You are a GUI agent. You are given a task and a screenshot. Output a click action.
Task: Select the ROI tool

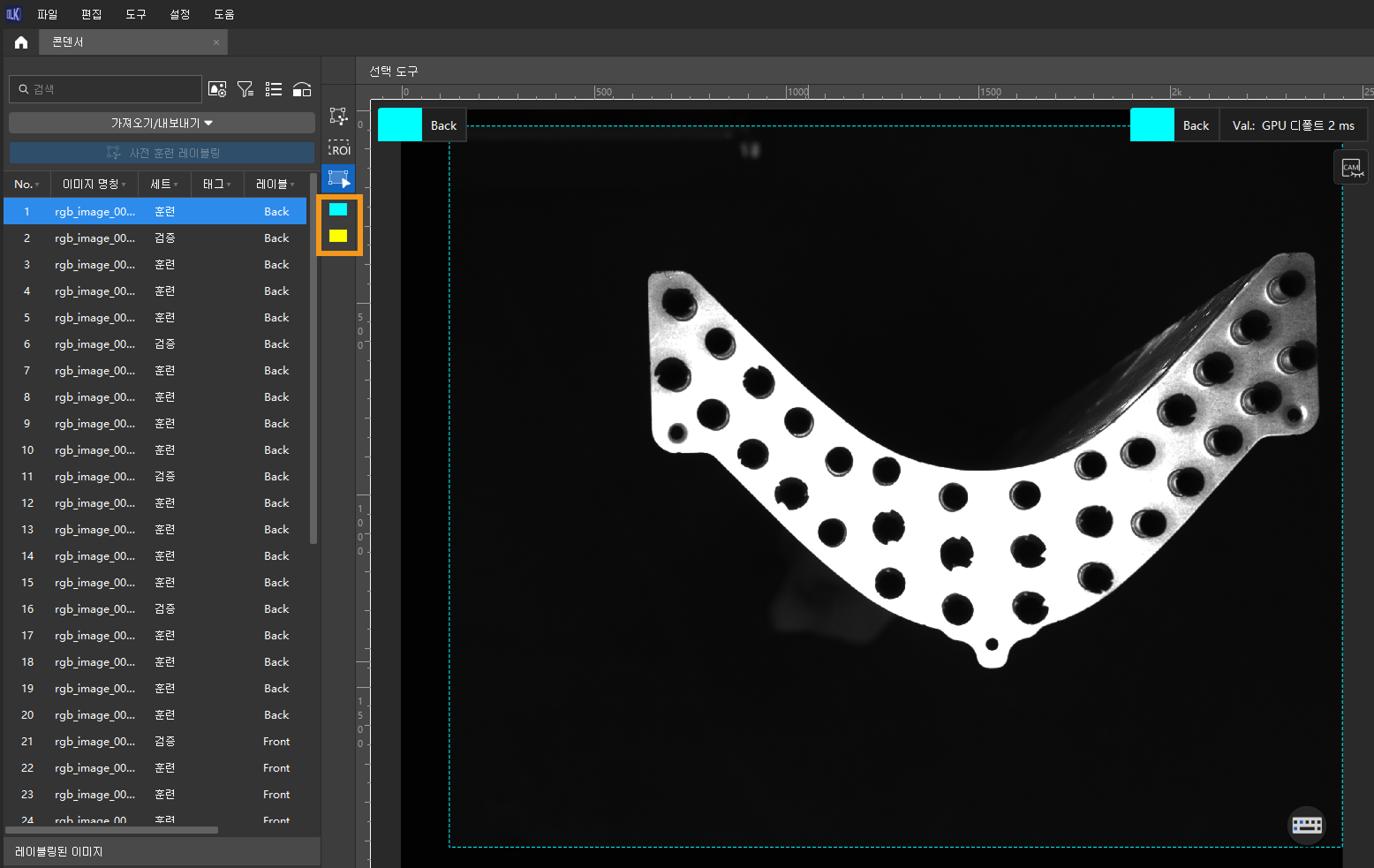pos(339,147)
